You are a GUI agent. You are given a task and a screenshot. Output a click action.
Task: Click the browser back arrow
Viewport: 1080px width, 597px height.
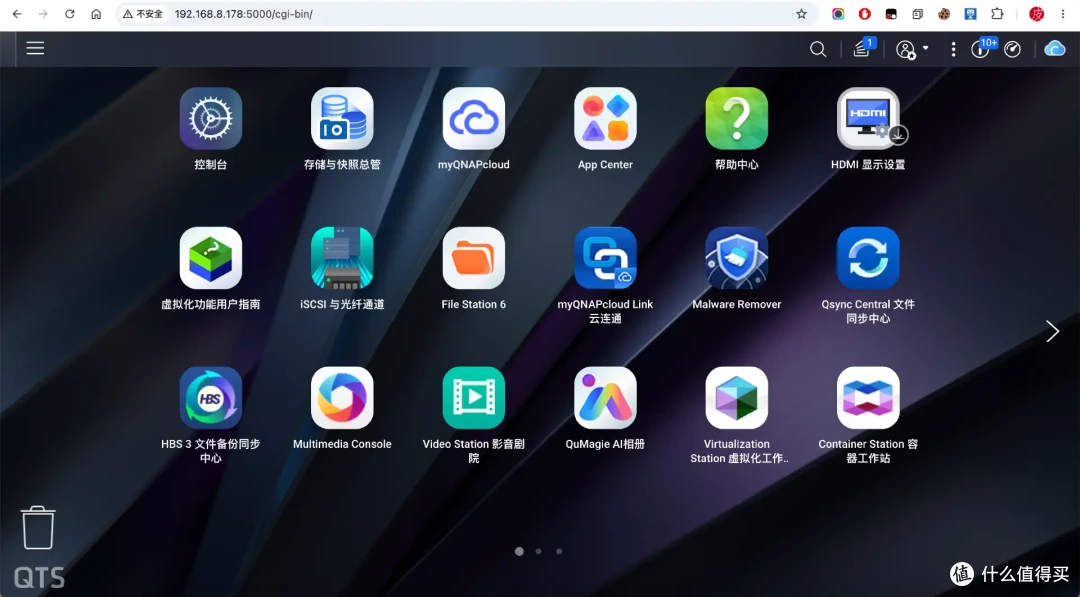(x=17, y=14)
